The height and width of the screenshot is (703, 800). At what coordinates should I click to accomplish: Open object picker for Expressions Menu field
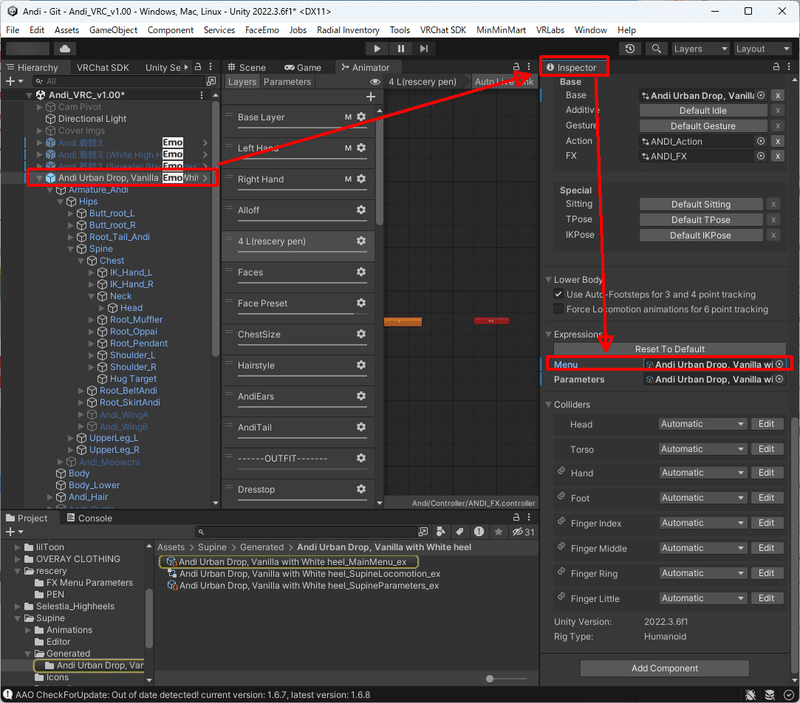780,364
